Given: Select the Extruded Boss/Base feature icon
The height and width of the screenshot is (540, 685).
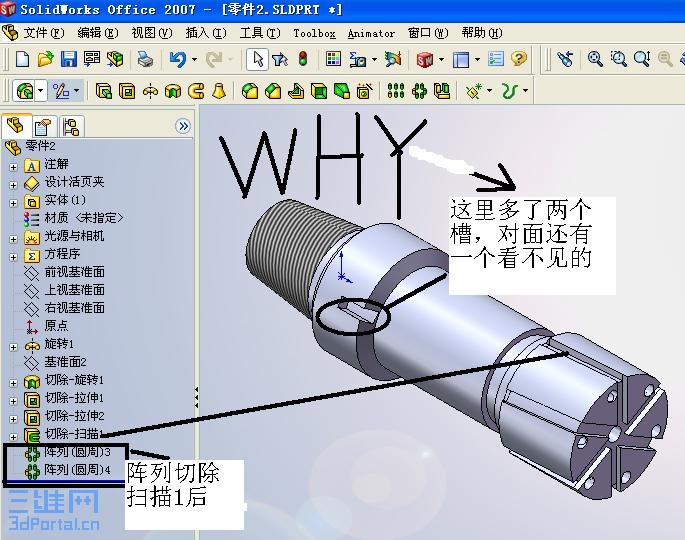Looking at the screenshot, I should [104, 91].
